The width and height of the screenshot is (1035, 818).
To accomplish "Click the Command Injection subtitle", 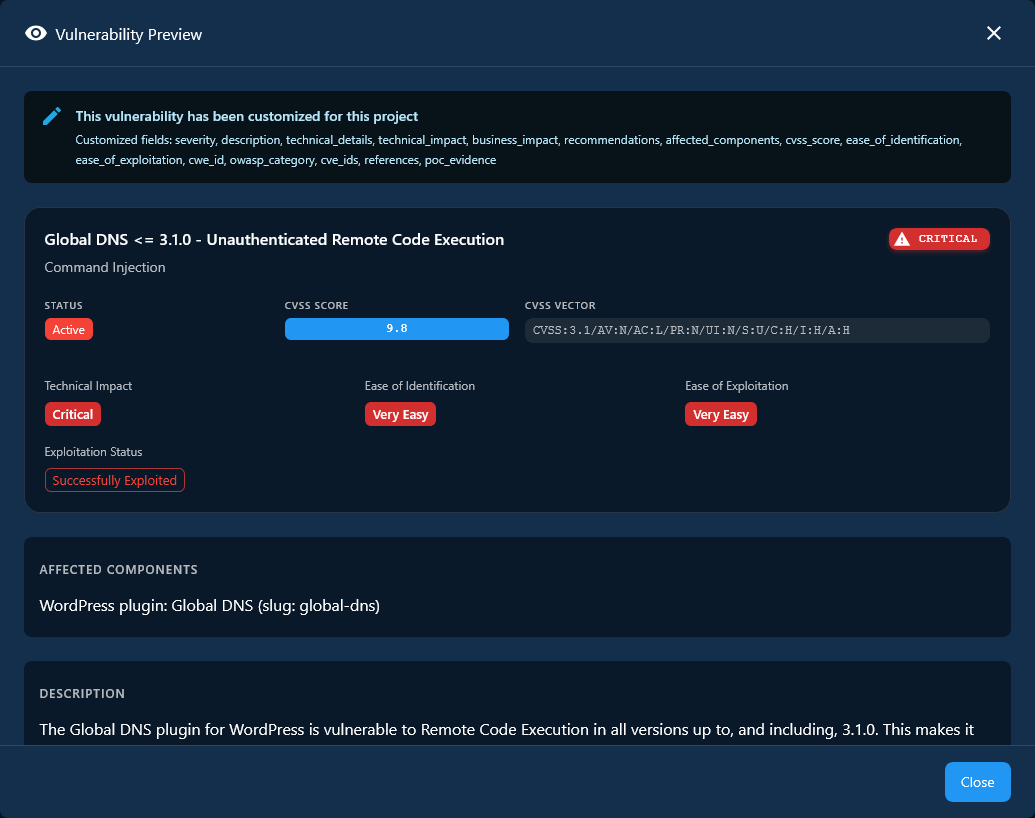I will click(x=105, y=267).
